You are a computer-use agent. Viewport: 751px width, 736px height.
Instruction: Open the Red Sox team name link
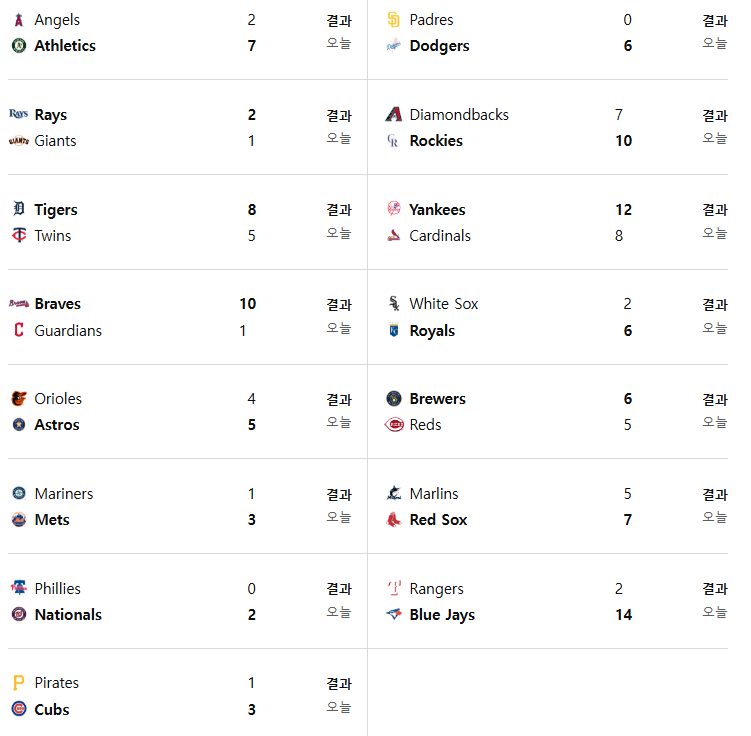point(438,520)
